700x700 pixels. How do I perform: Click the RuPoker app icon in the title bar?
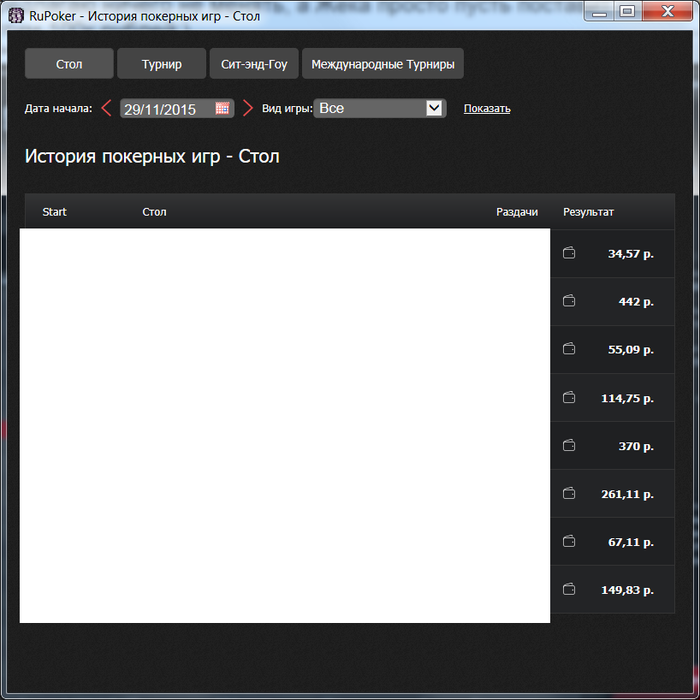coord(16,16)
